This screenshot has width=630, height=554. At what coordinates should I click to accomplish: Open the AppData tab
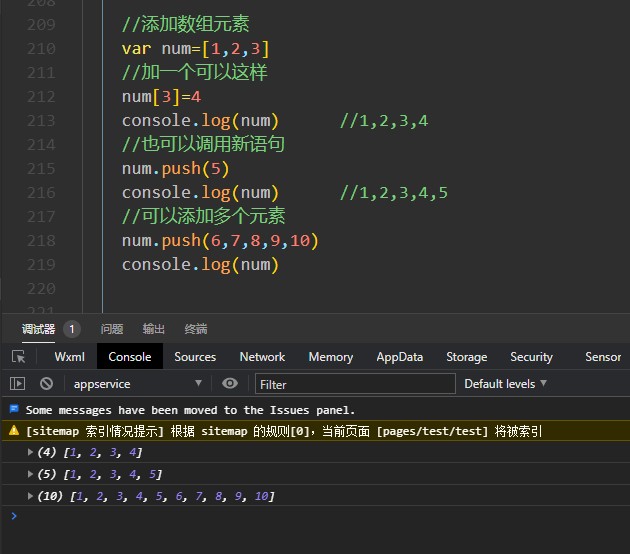tap(399, 357)
